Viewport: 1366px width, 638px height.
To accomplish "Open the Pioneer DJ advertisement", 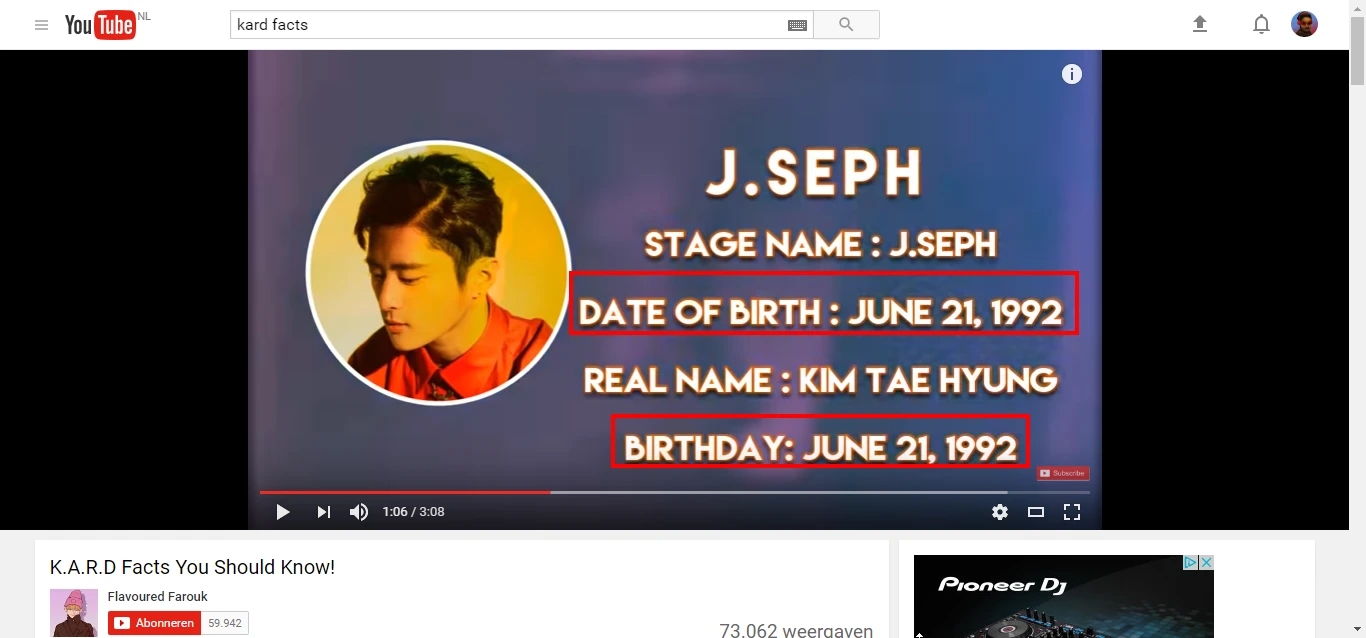I will click(x=1064, y=597).
